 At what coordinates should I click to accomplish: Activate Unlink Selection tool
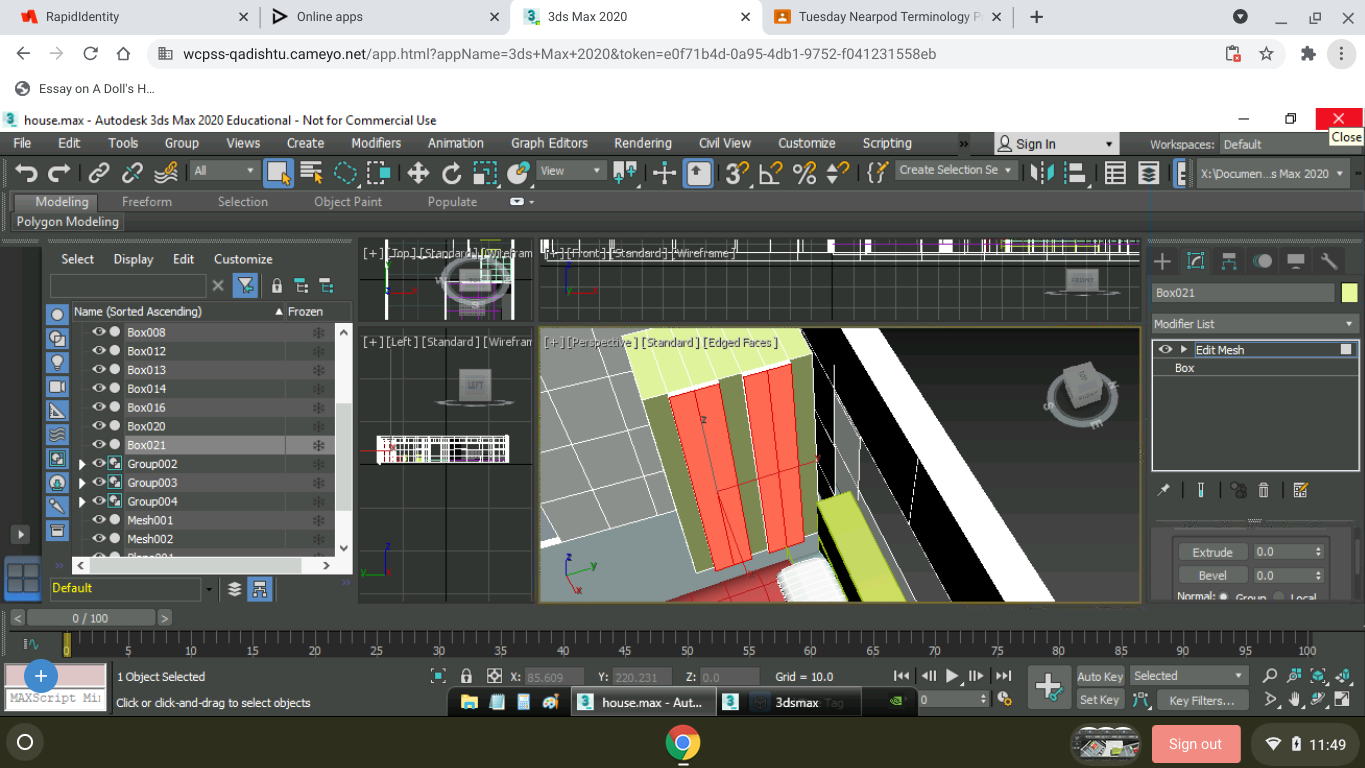pyautogui.click(x=132, y=173)
